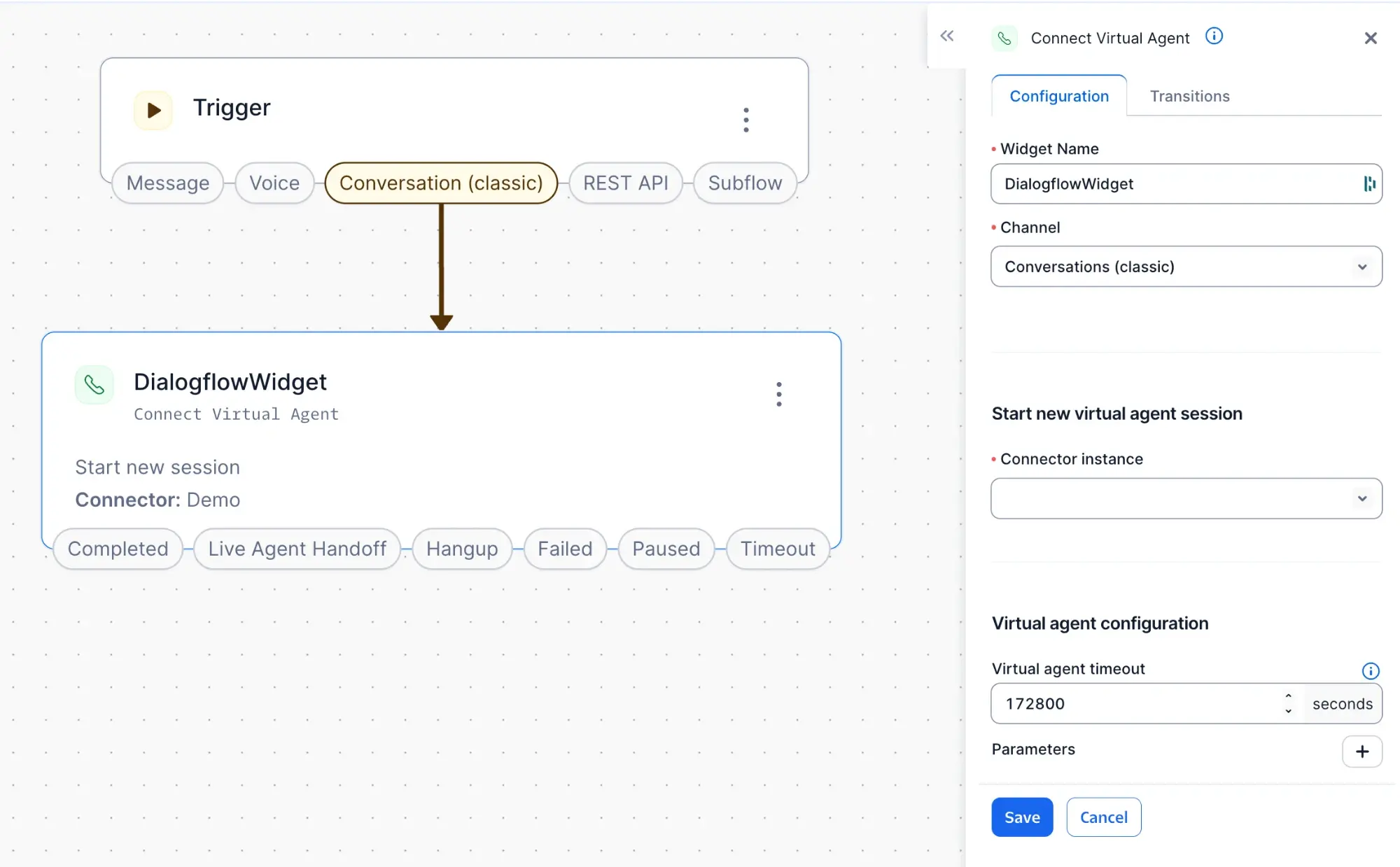
Task: Save the widget configuration
Action: pos(1022,817)
